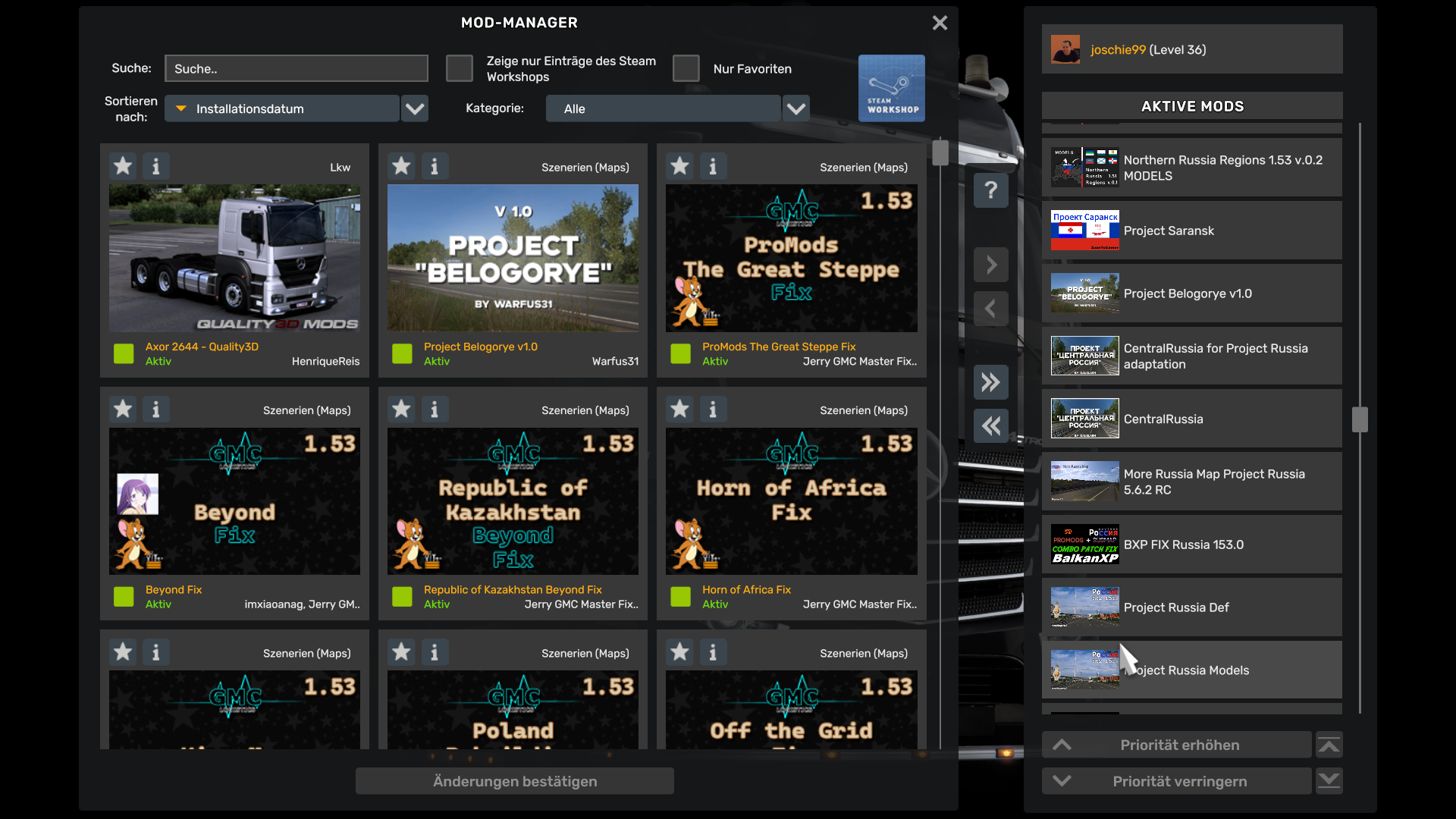Screen dimensions: 1456x819
Task: Focus the Suche search field
Action: pos(297,68)
